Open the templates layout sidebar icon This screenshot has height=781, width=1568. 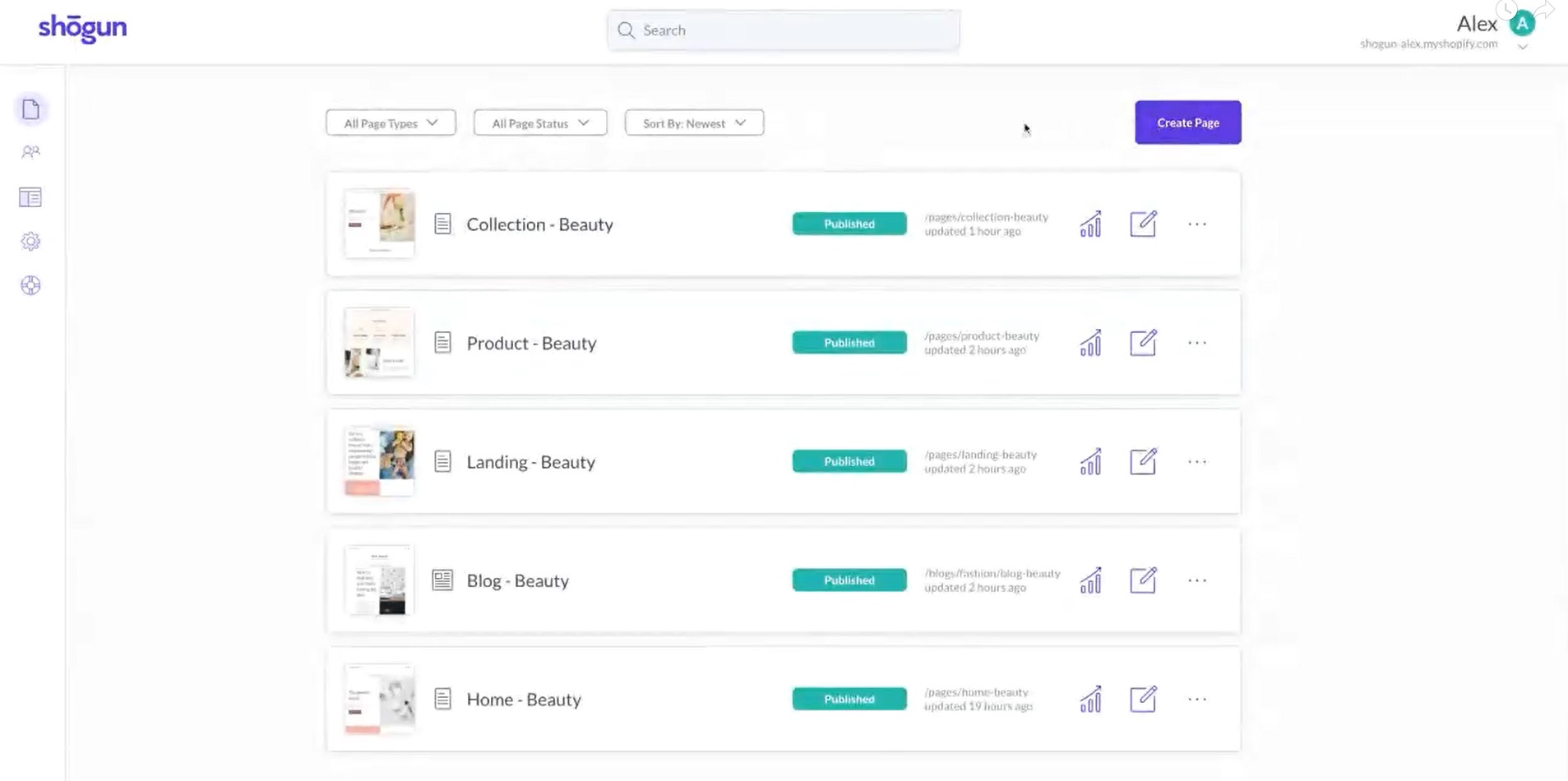[30, 197]
